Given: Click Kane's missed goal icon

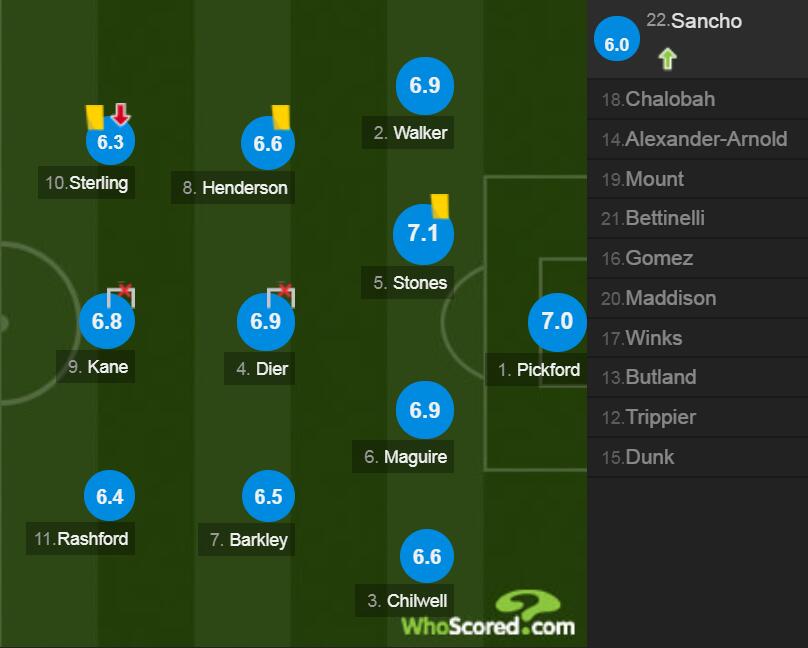Looking at the screenshot, I should click(122, 295).
